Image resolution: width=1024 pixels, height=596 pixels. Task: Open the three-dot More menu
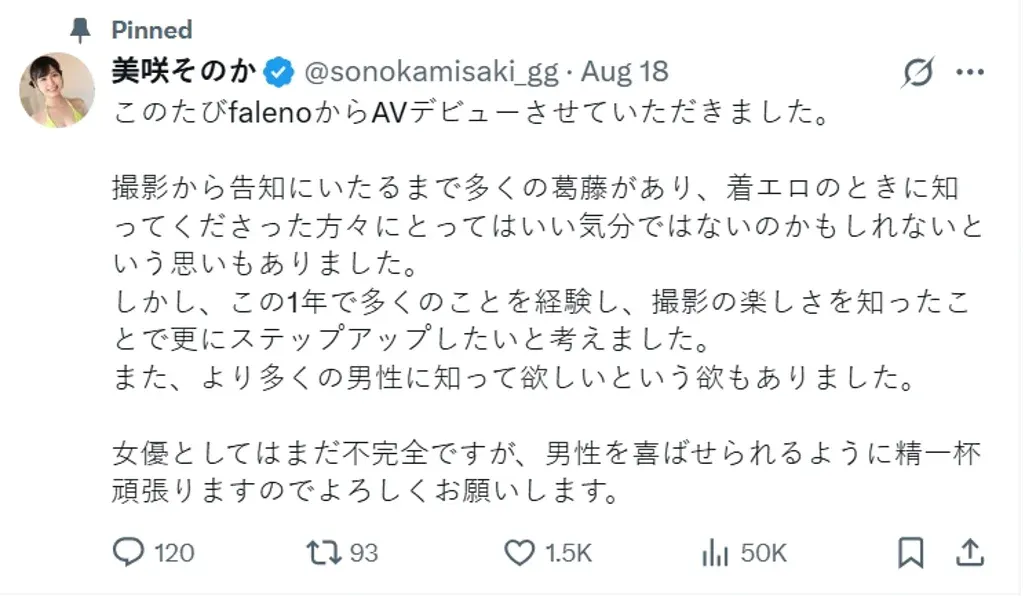tap(970, 72)
